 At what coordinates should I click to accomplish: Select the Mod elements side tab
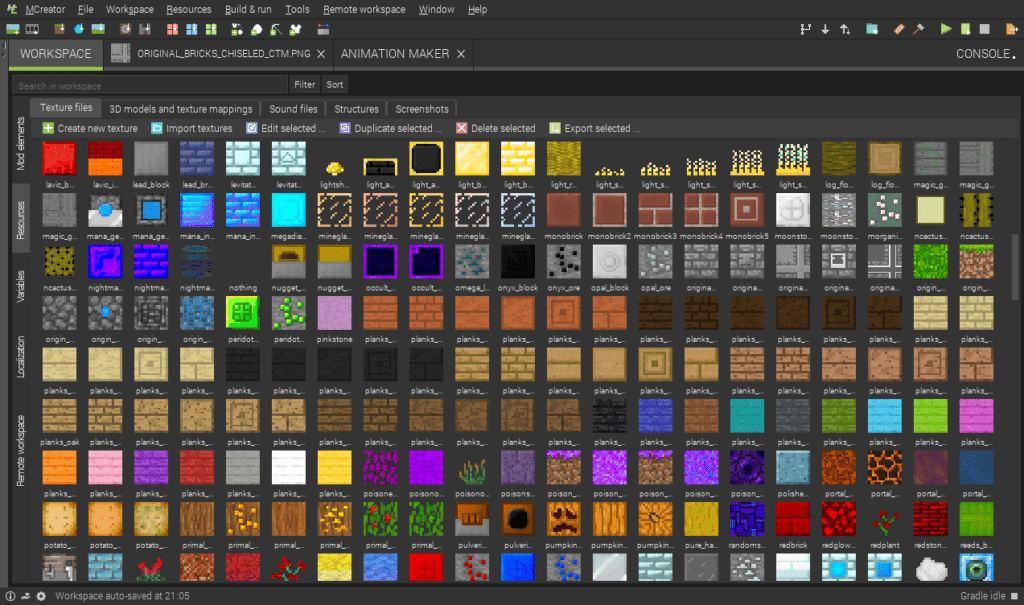20,144
